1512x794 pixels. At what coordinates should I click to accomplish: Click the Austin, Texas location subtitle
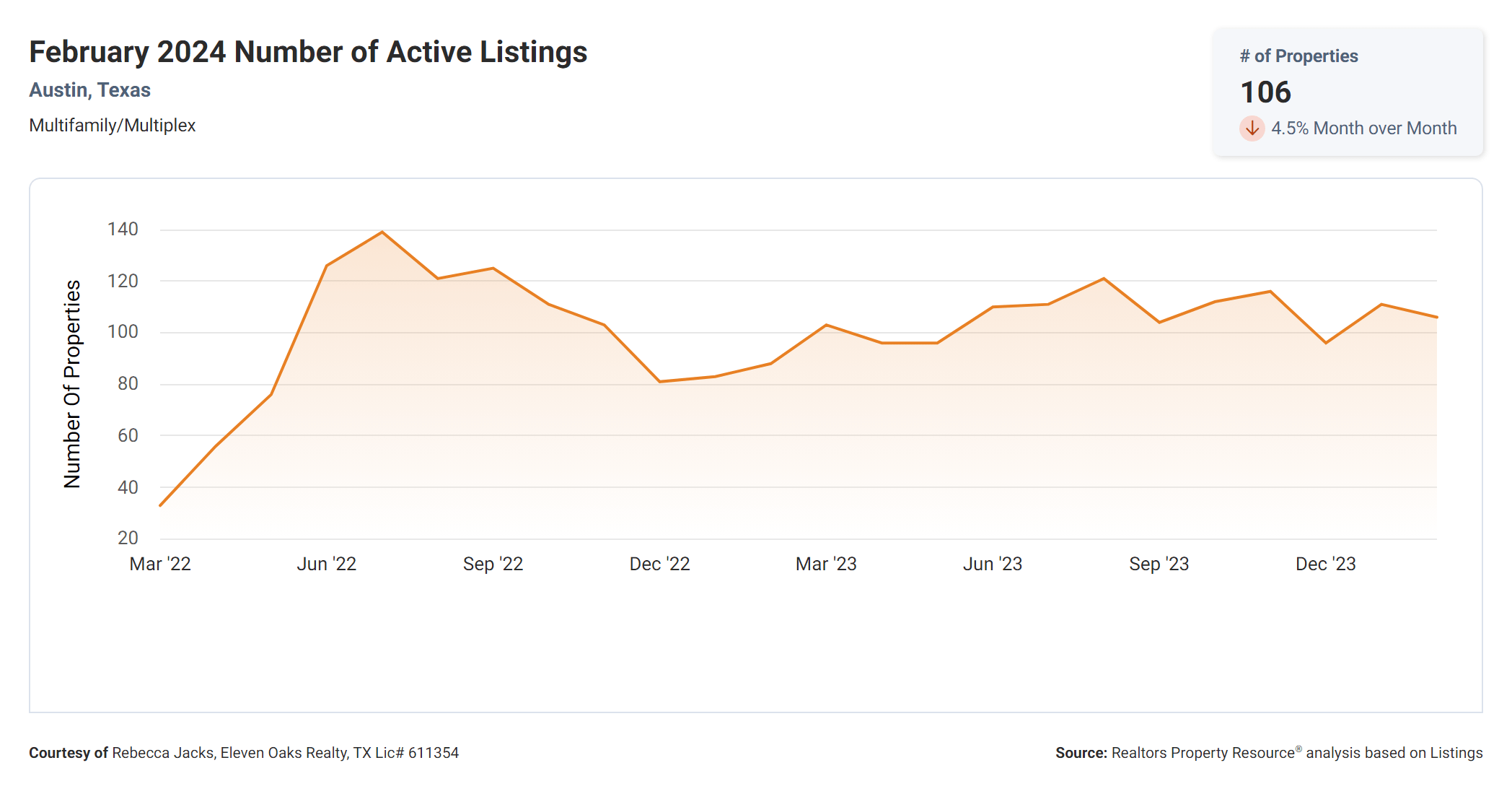pos(89,90)
